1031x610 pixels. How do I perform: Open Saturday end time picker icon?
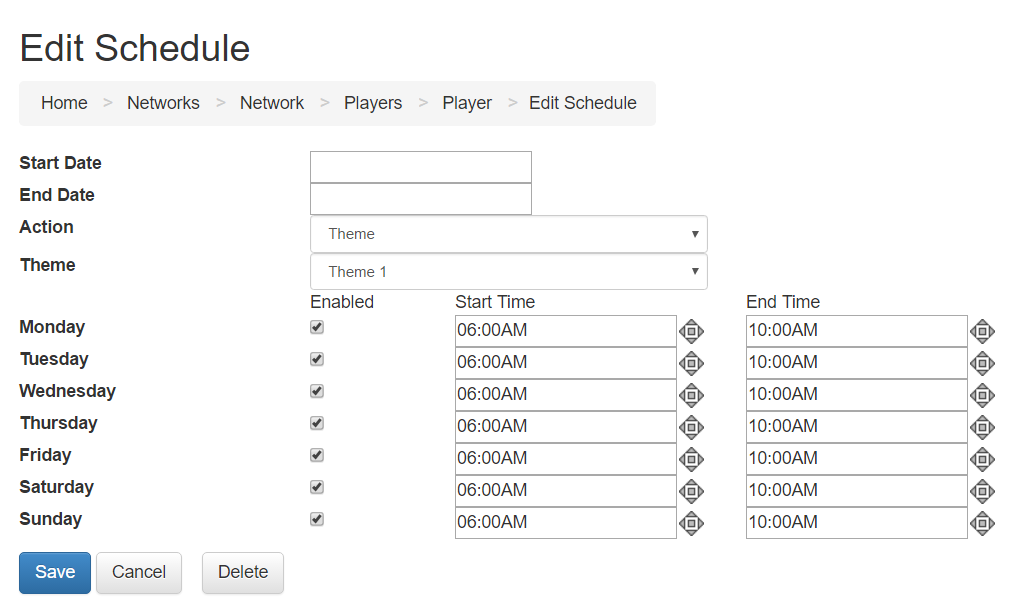tap(982, 491)
